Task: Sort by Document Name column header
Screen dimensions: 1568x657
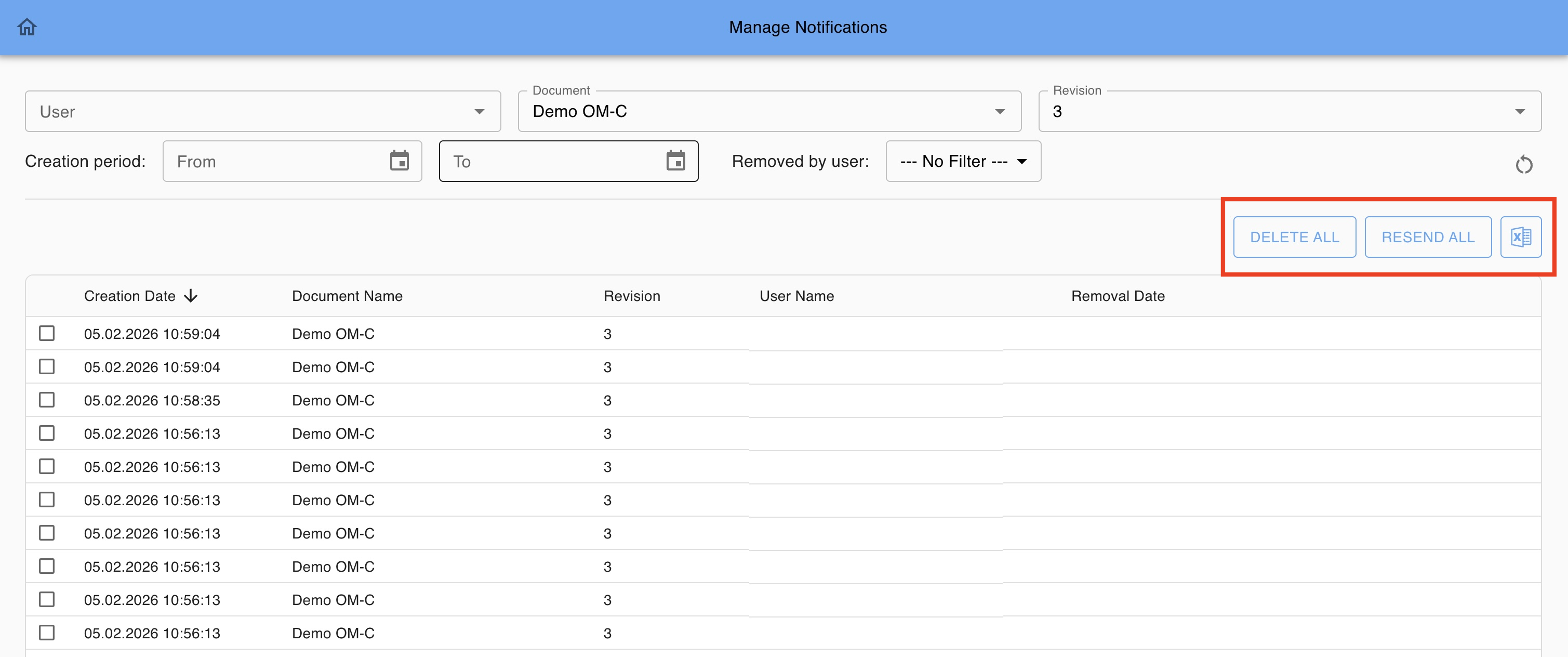Action: click(347, 296)
